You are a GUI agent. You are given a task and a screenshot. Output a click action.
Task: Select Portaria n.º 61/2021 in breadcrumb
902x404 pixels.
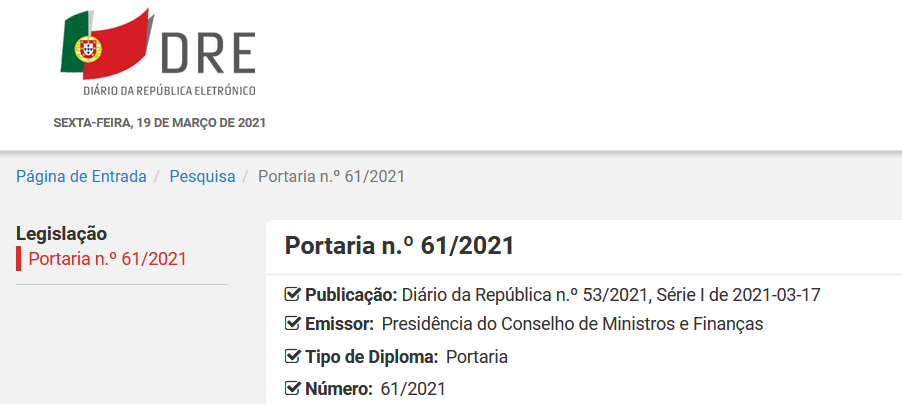point(331,176)
